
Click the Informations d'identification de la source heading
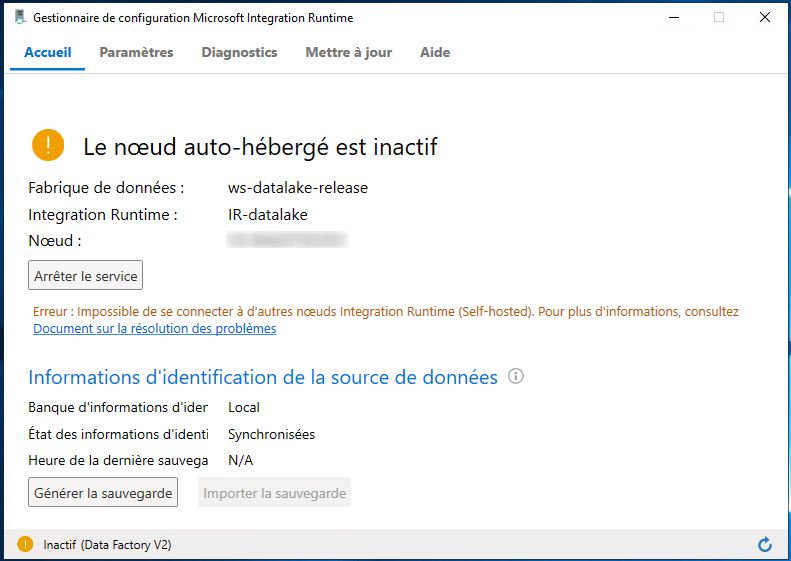click(263, 377)
